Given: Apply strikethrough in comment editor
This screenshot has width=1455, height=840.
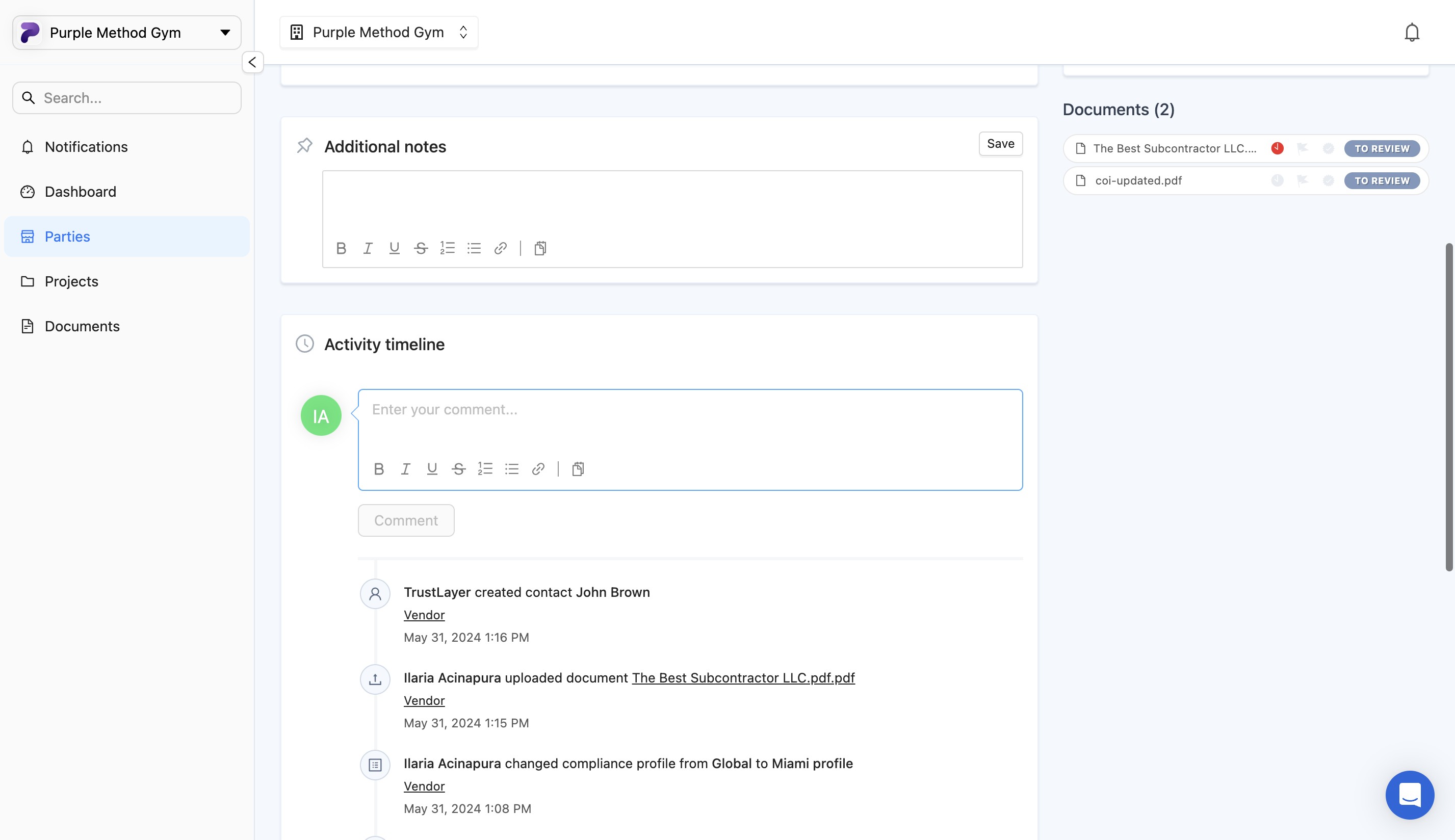Looking at the screenshot, I should pos(459,469).
